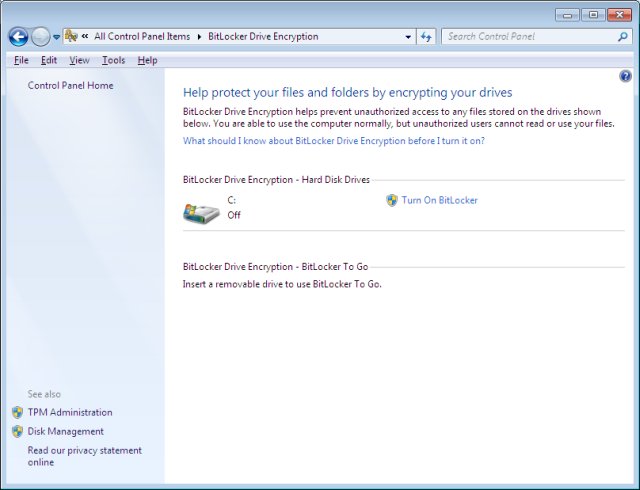Click the TPM Administration shield icon
Image resolution: width=640 pixels, height=490 pixels.
(17, 412)
